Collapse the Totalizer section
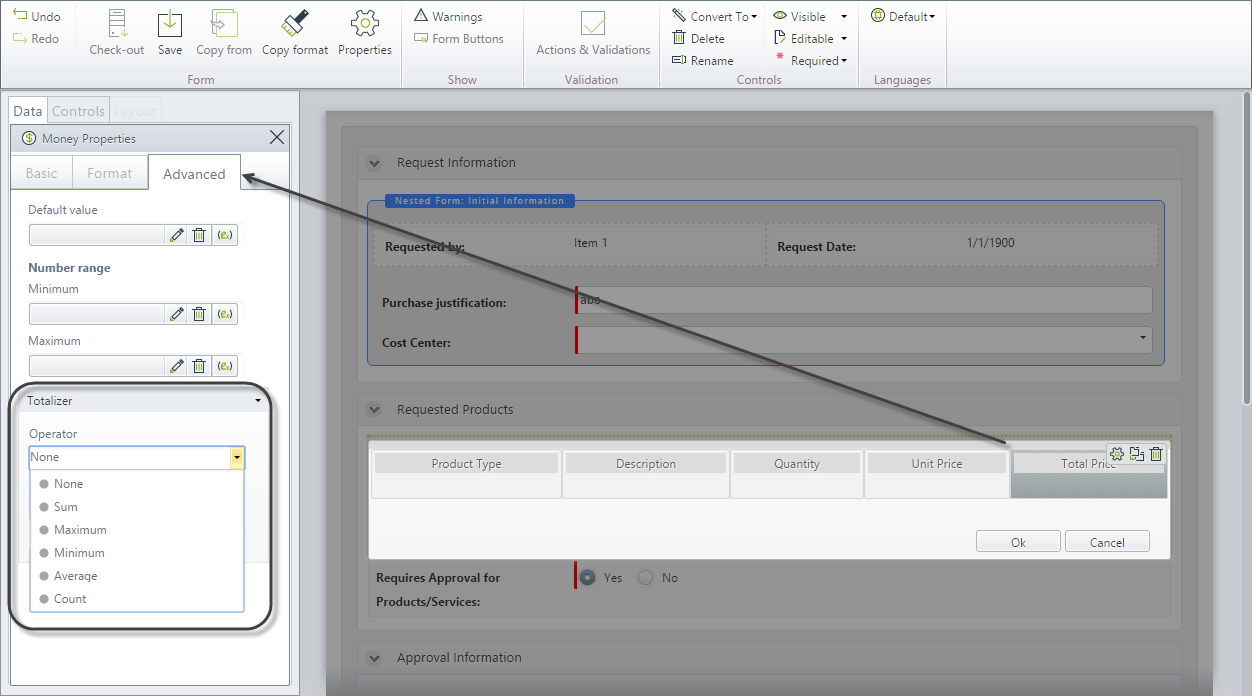 (x=258, y=401)
